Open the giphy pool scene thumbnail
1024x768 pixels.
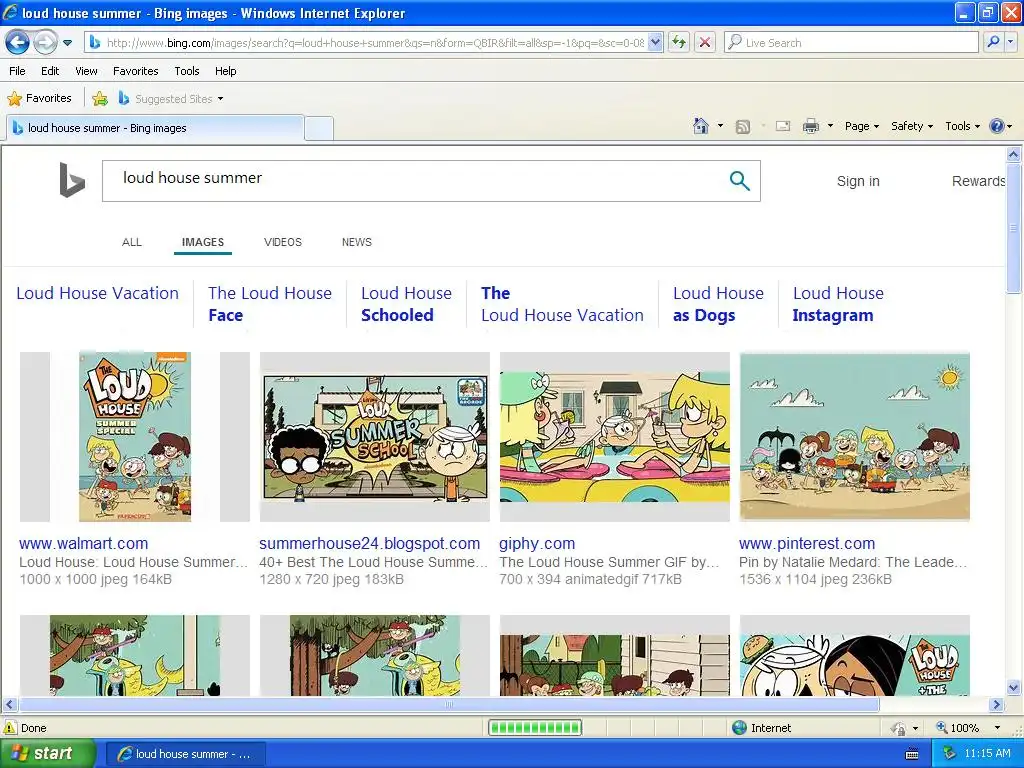click(x=615, y=437)
